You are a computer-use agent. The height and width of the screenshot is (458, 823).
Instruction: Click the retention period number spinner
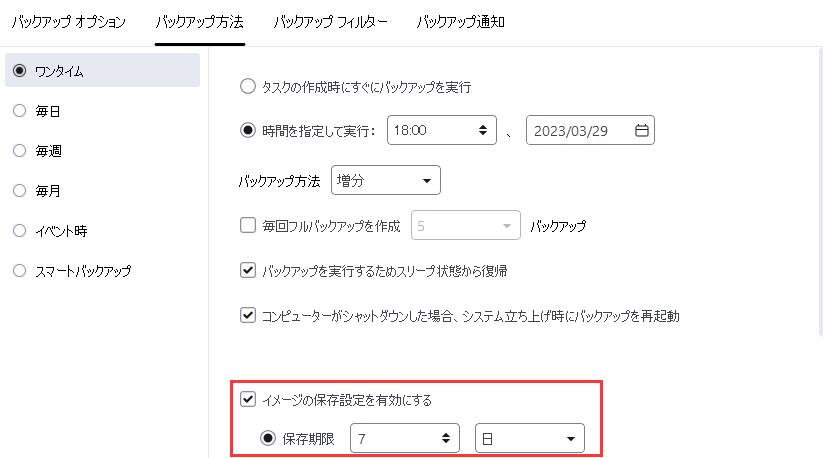coord(446,438)
